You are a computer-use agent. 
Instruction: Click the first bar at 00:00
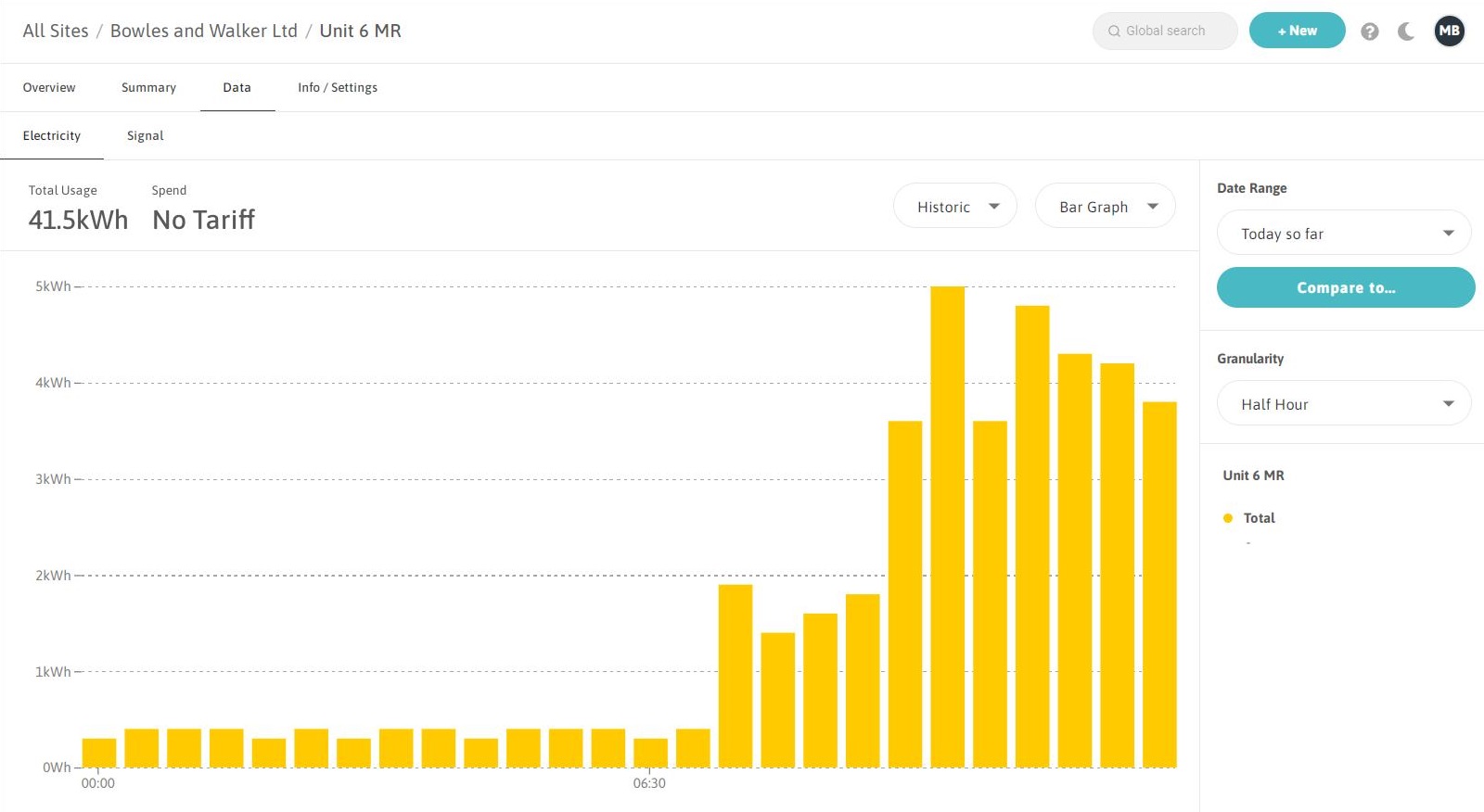point(99,753)
